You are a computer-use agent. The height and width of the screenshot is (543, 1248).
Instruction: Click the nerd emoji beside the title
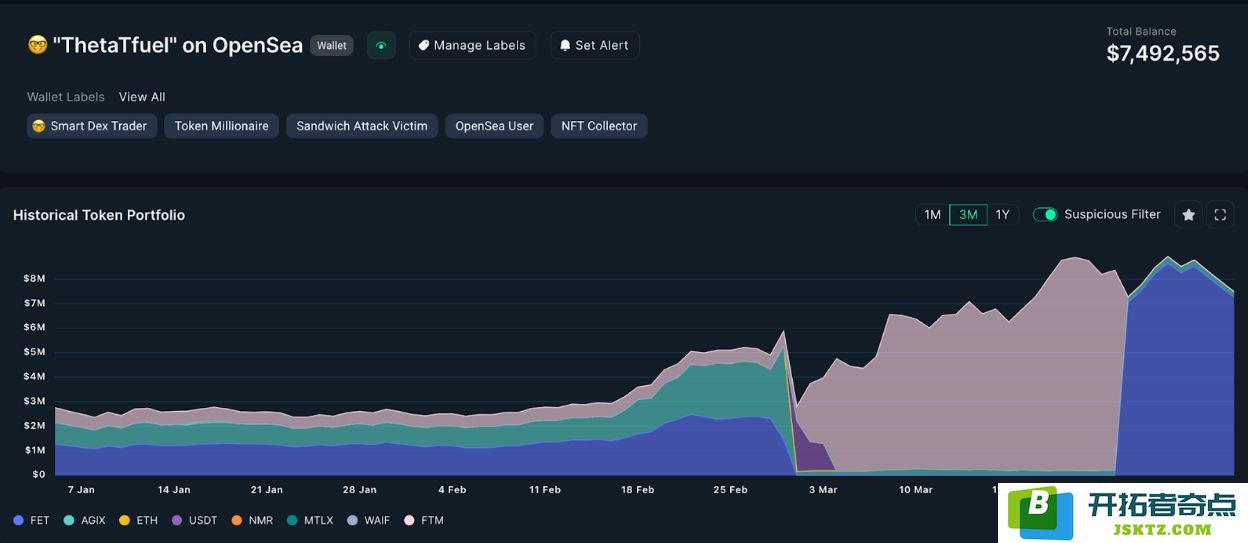pos(38,45)
